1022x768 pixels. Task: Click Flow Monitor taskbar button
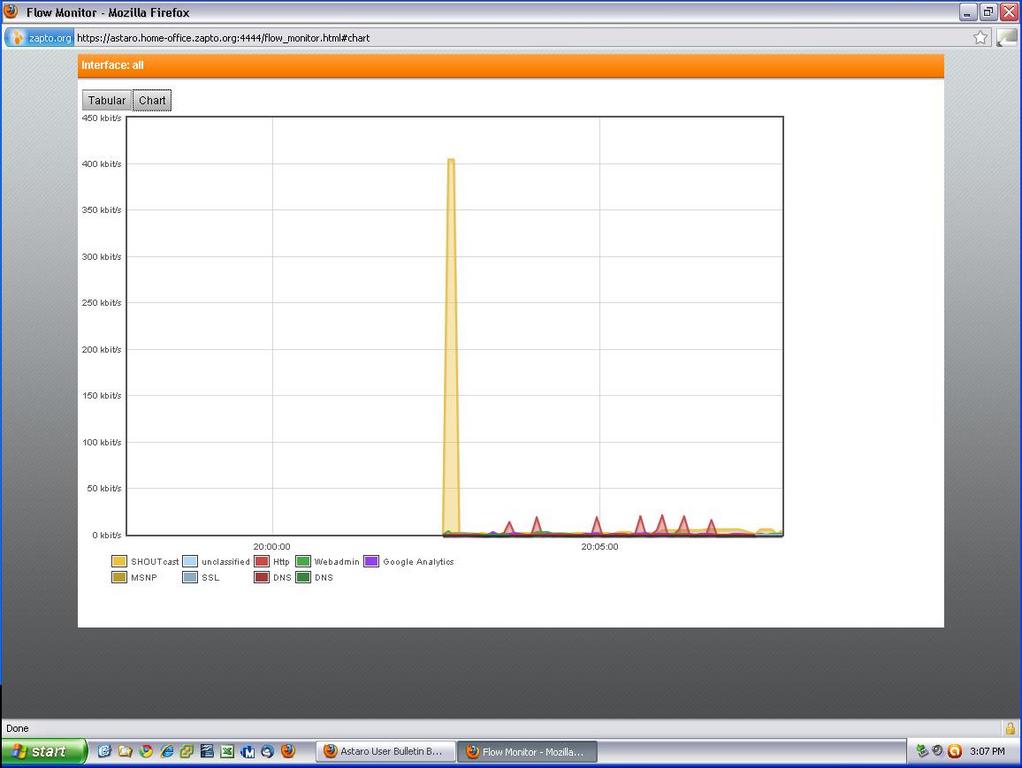529,751
